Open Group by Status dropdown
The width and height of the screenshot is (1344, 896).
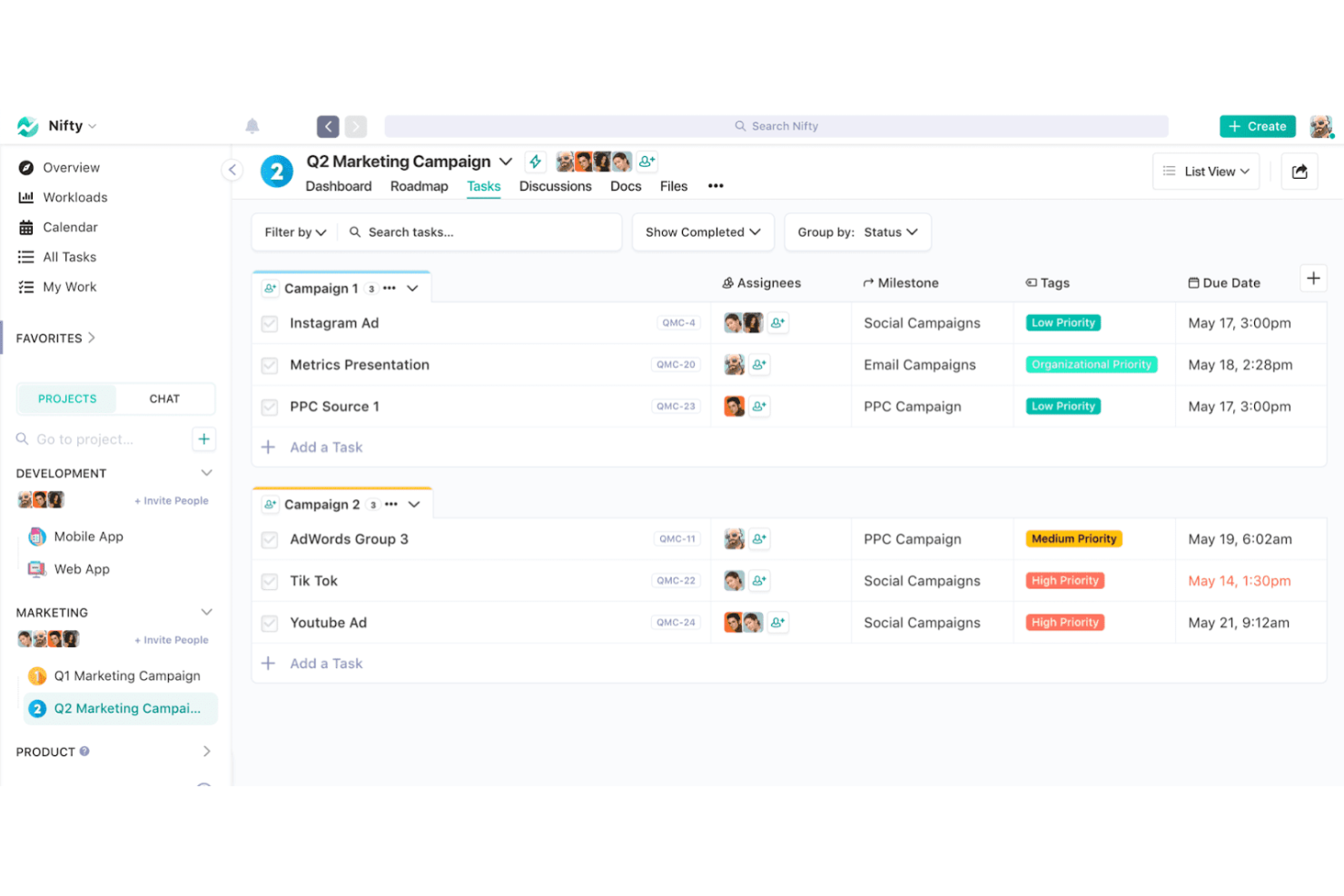857,232
